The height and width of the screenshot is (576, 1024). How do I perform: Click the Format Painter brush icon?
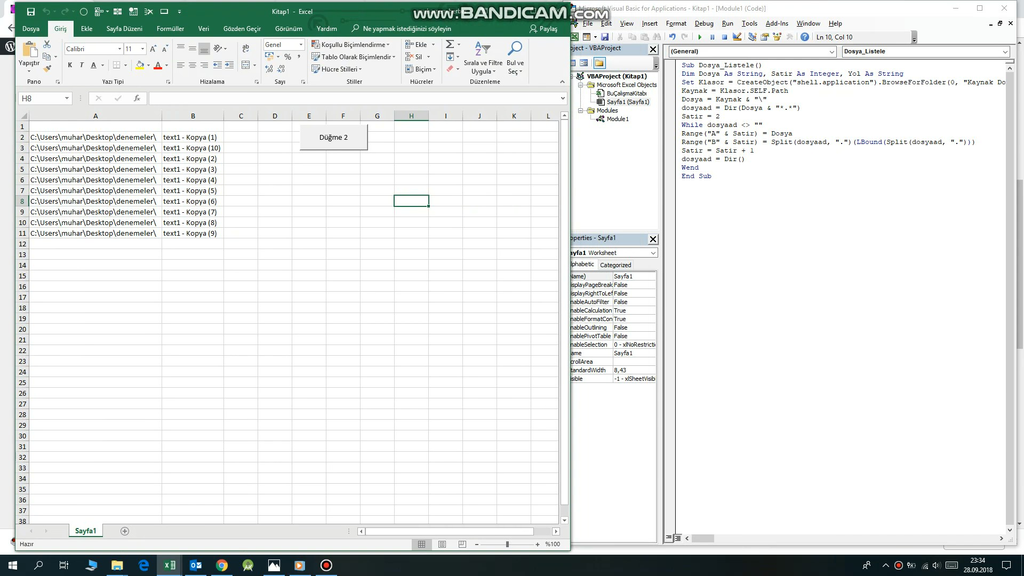point(46,69)
